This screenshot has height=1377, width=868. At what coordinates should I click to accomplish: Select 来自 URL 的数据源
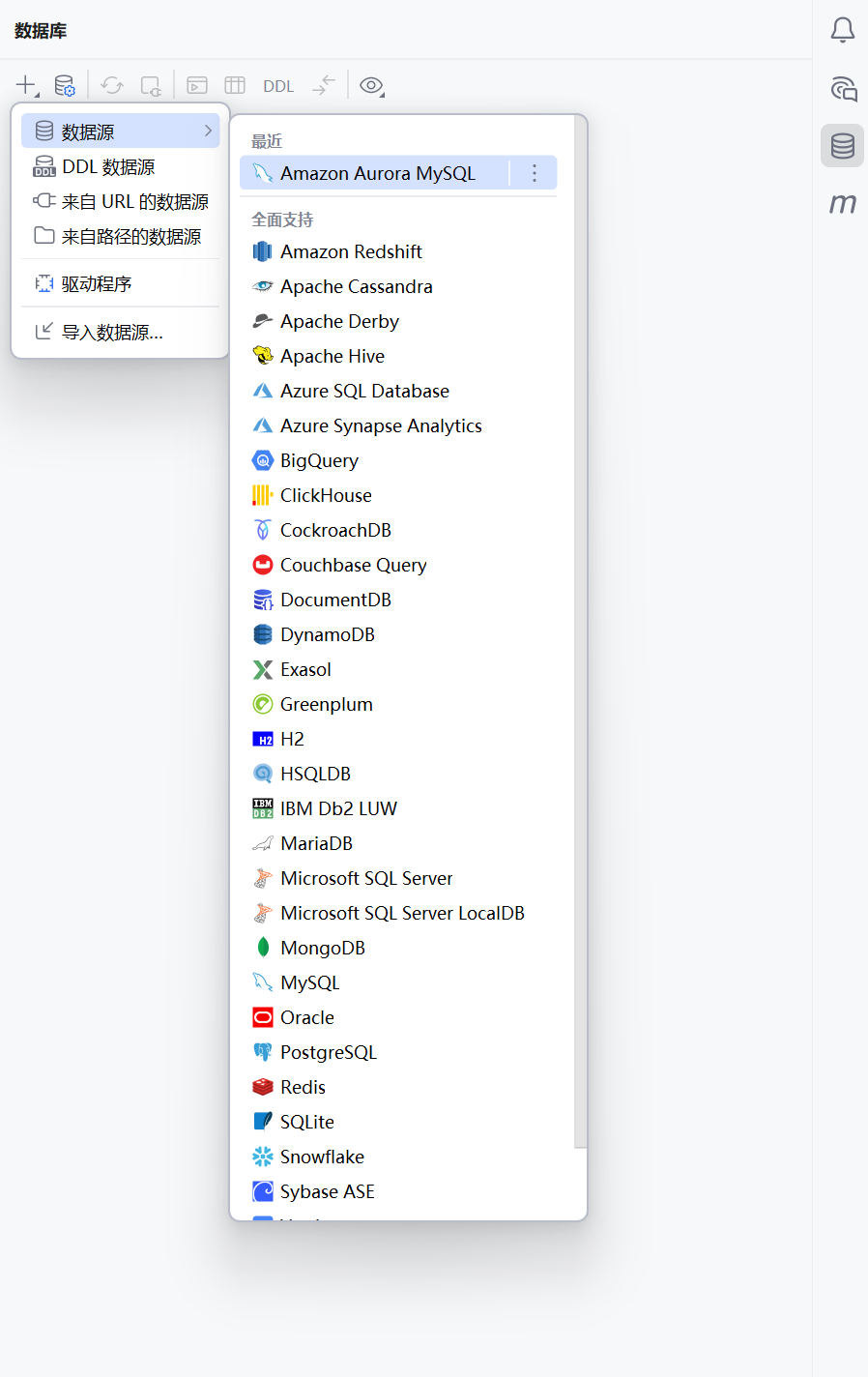(x=121, y=201)
